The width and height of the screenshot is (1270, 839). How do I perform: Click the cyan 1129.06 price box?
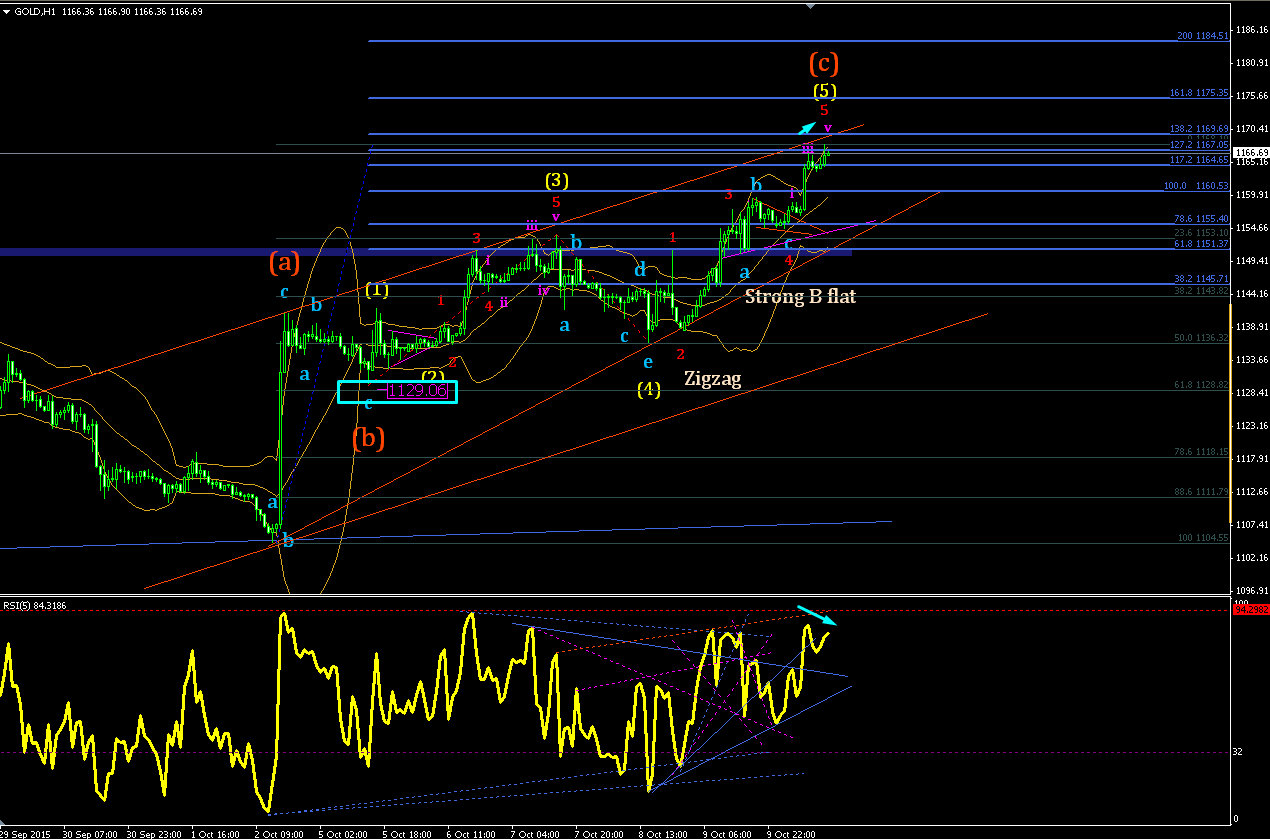[x=397, y=391]
